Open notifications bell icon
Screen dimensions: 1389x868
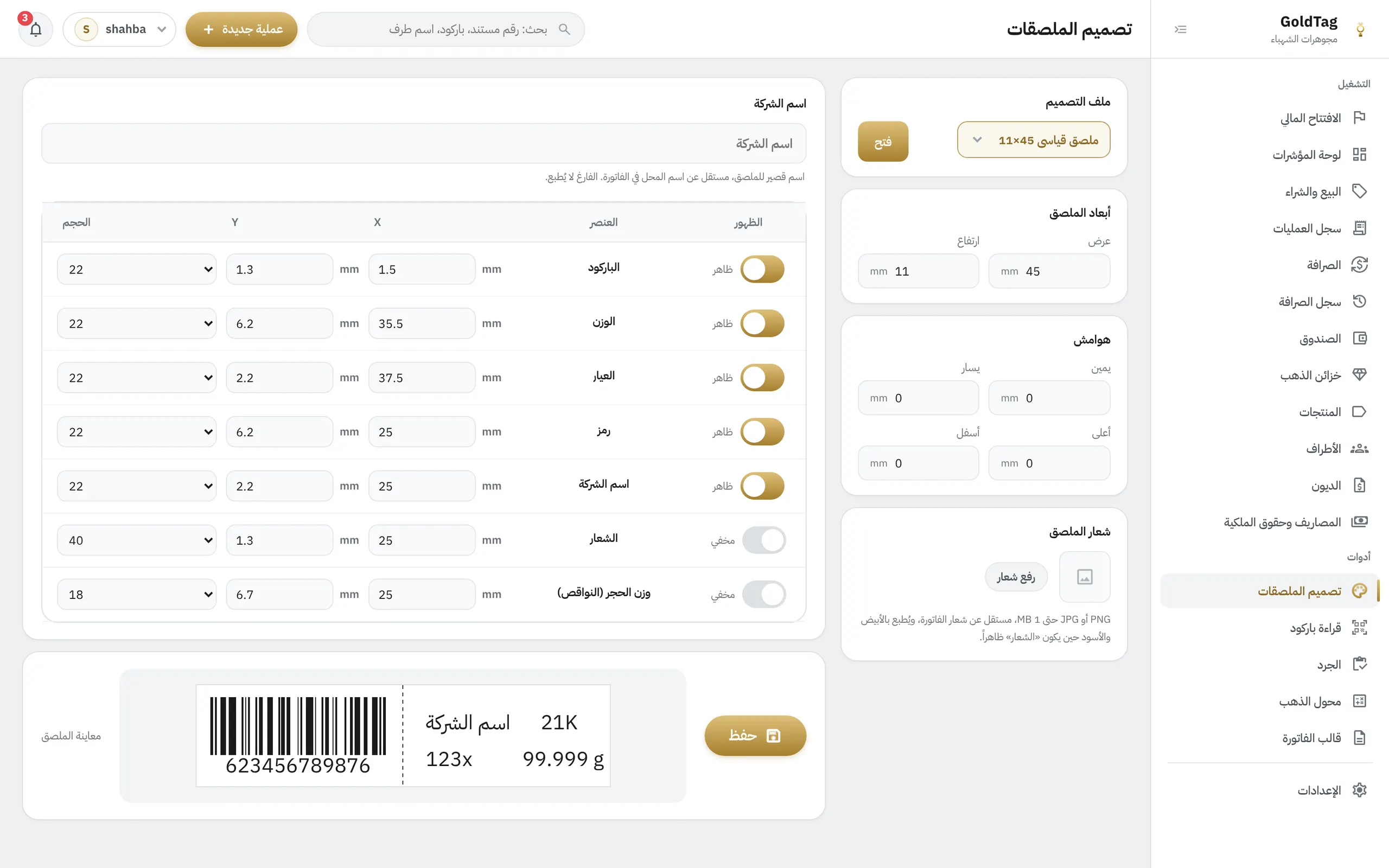36,29
